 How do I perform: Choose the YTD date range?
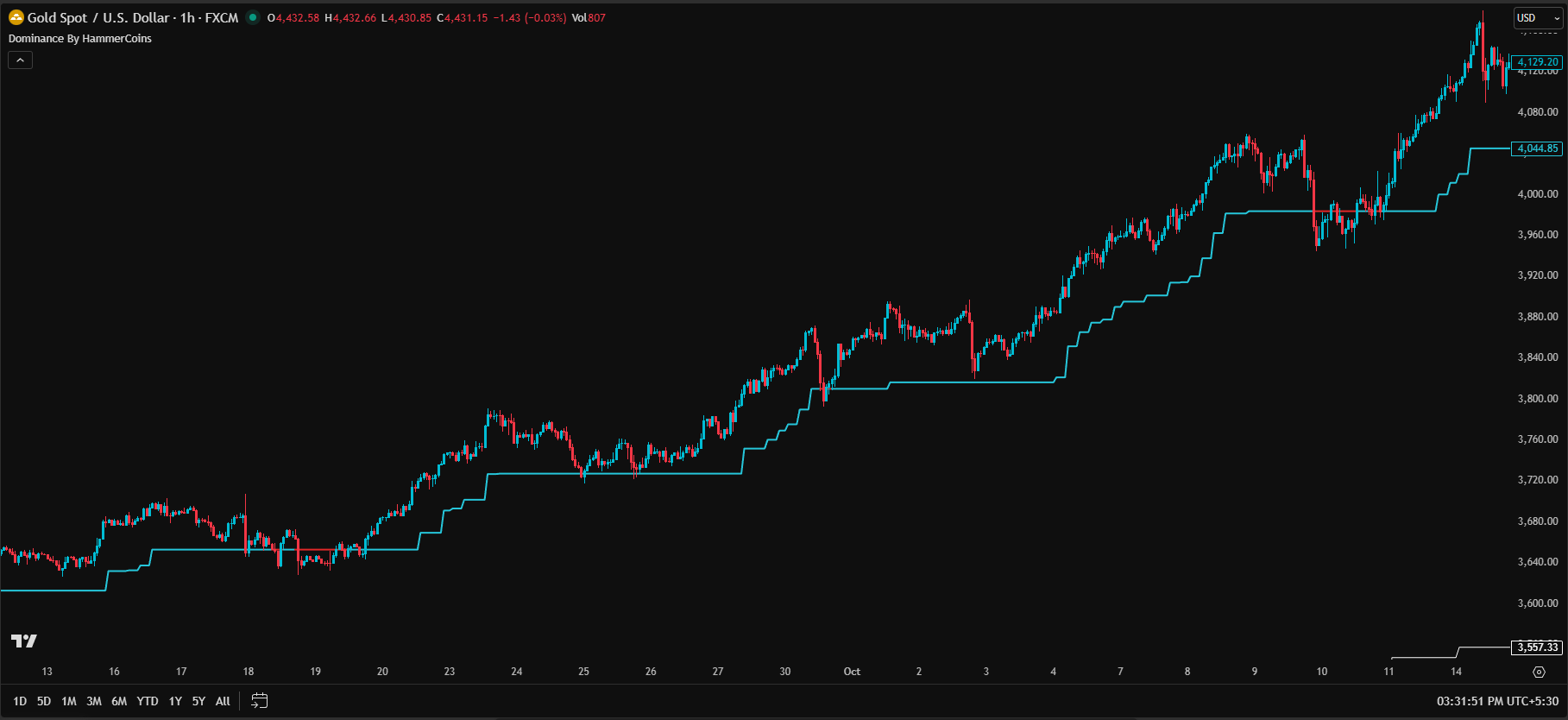[x=148, y=701]
